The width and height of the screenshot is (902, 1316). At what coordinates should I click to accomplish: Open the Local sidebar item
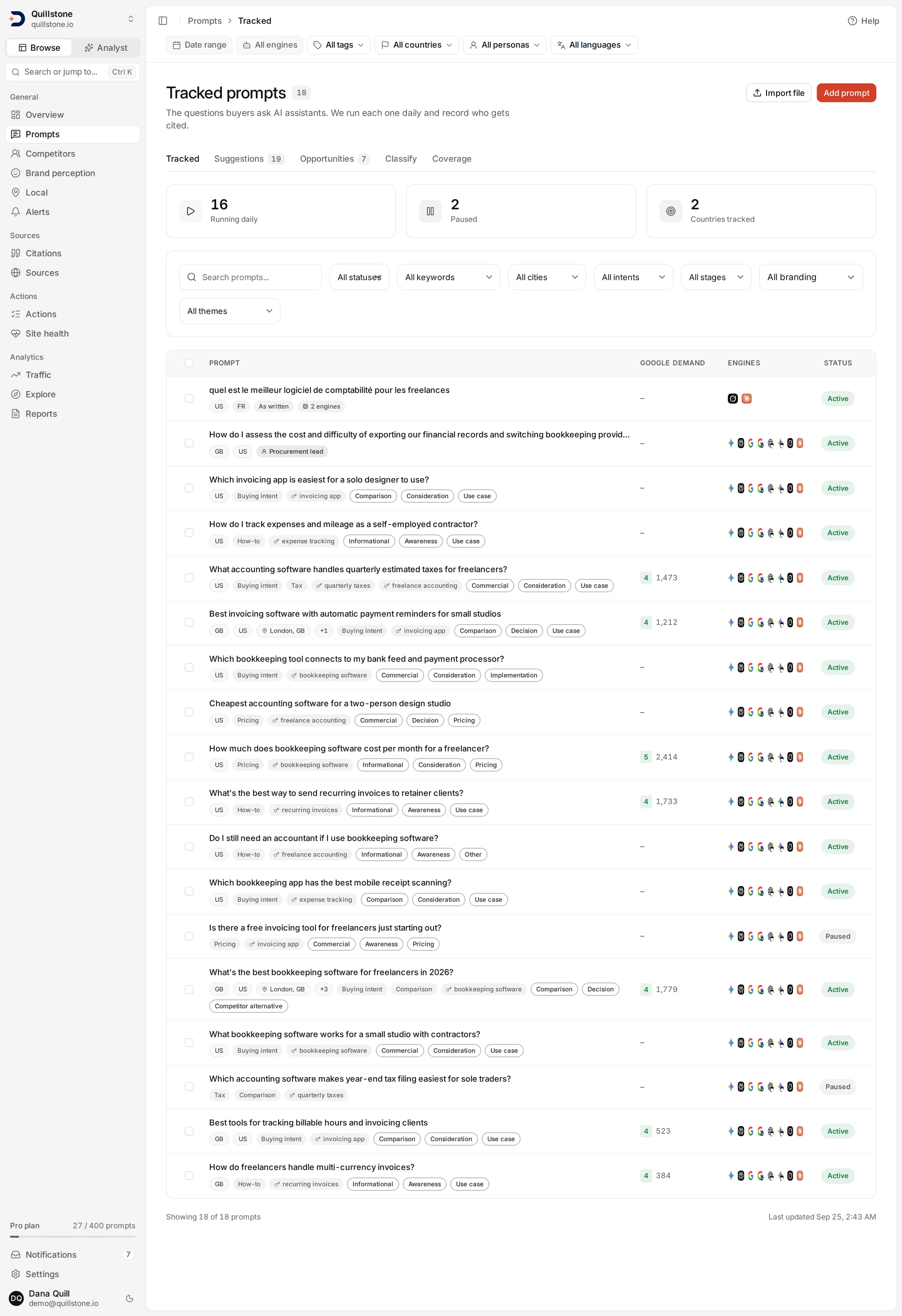point(73,193)
